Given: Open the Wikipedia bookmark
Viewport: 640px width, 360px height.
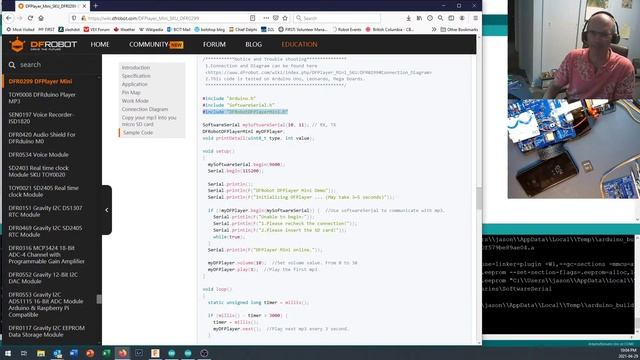Looking at the screenshot, I should (x=151, y=29).
